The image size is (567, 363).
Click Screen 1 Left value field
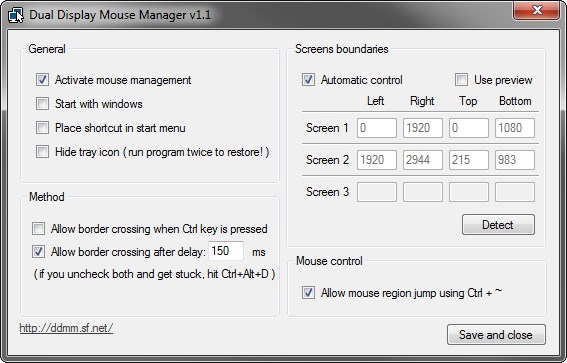(377, 128)
